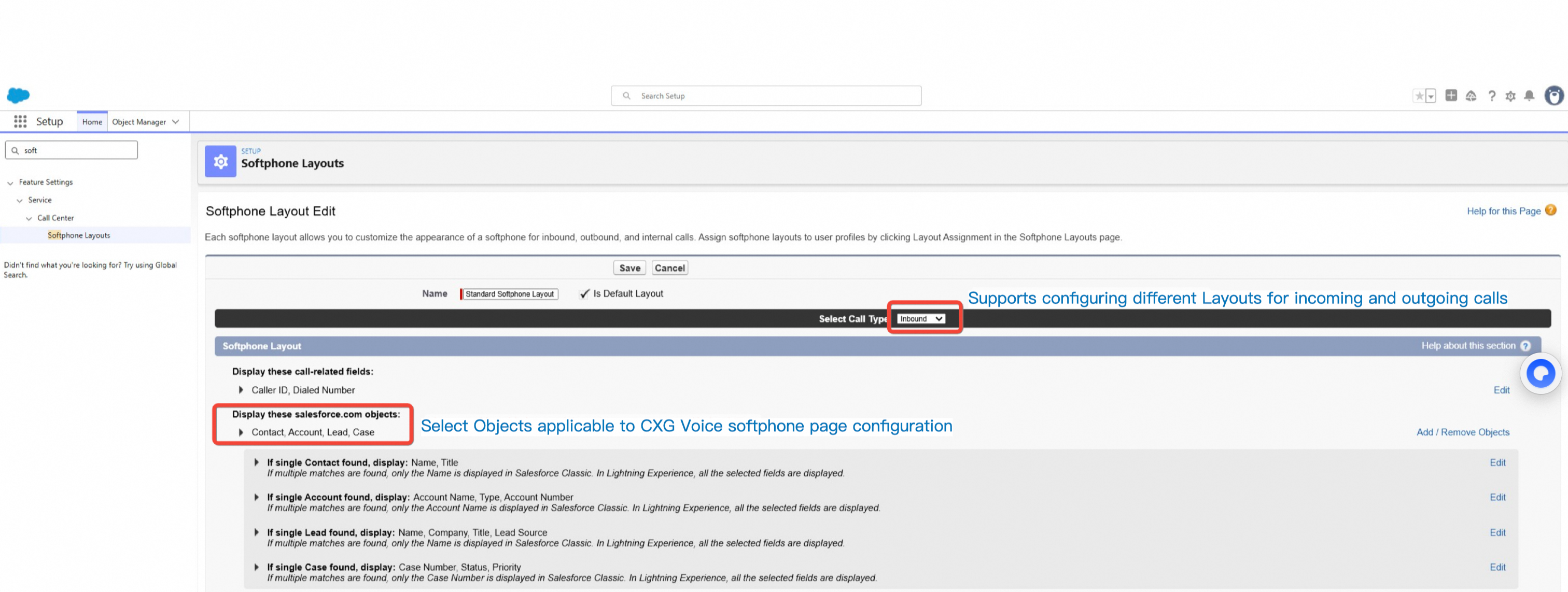Expand the single Lead found section
This screenshot has width=1568, height=592.
[x=256, y=532]
